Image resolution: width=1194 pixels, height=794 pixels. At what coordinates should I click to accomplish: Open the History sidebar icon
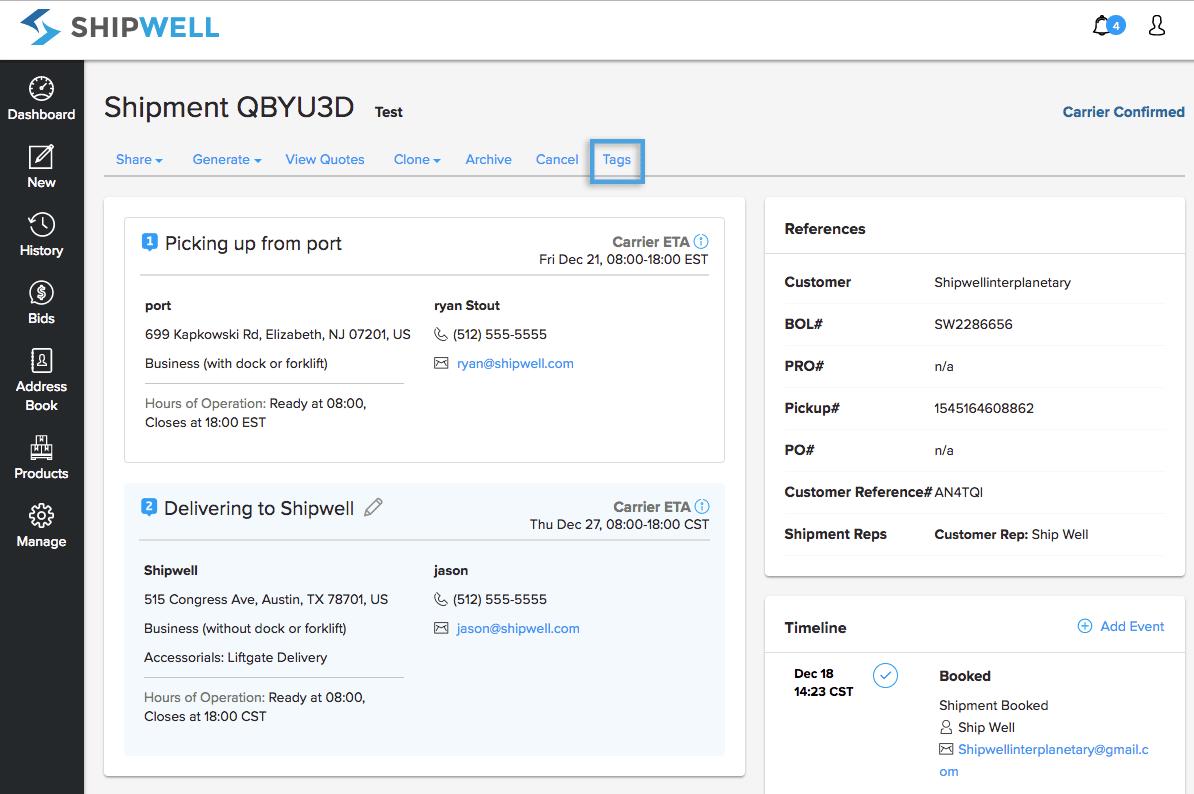click(41, 225)
